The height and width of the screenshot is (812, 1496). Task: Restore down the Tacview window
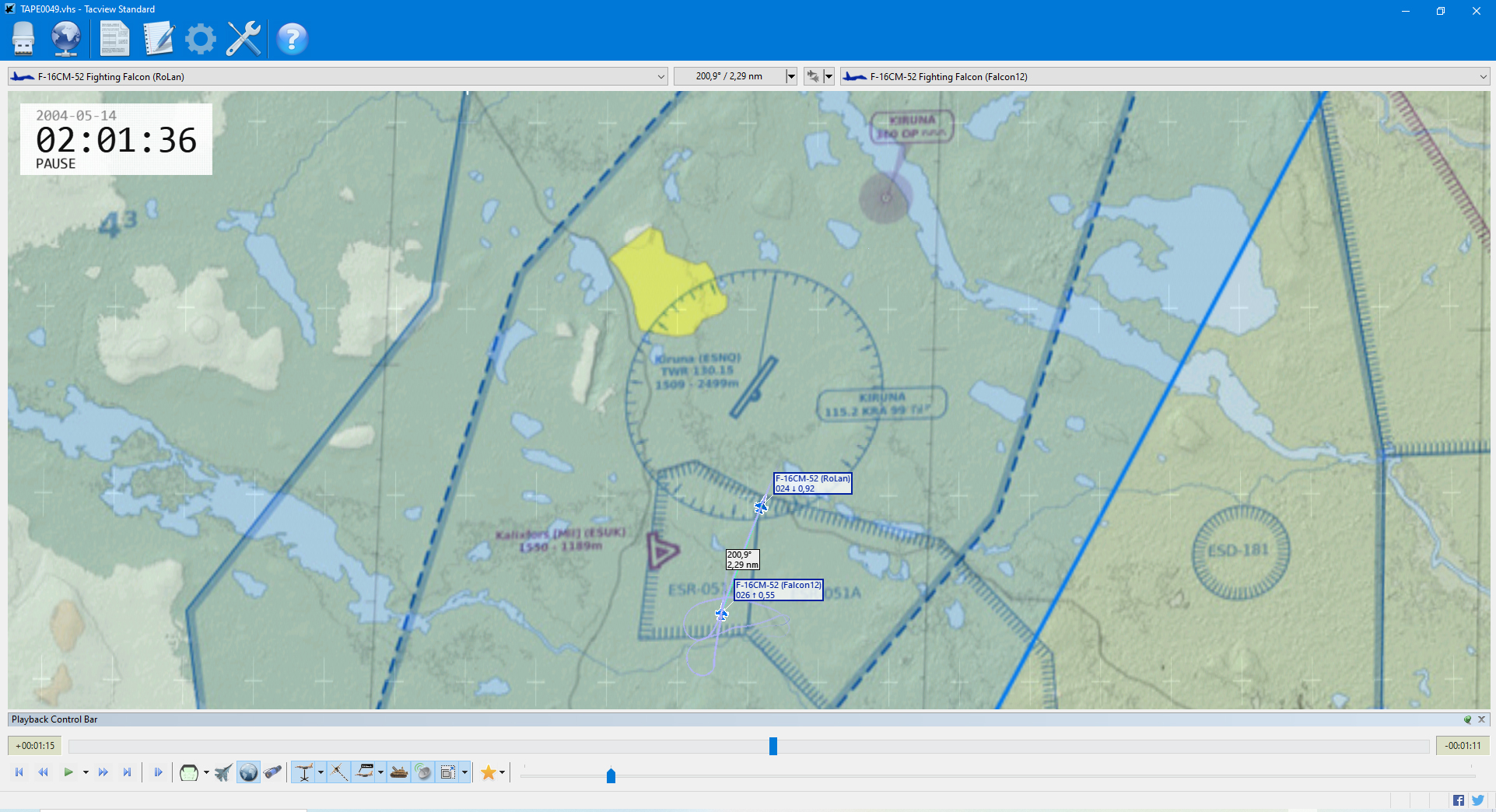tap(1441, 10)
